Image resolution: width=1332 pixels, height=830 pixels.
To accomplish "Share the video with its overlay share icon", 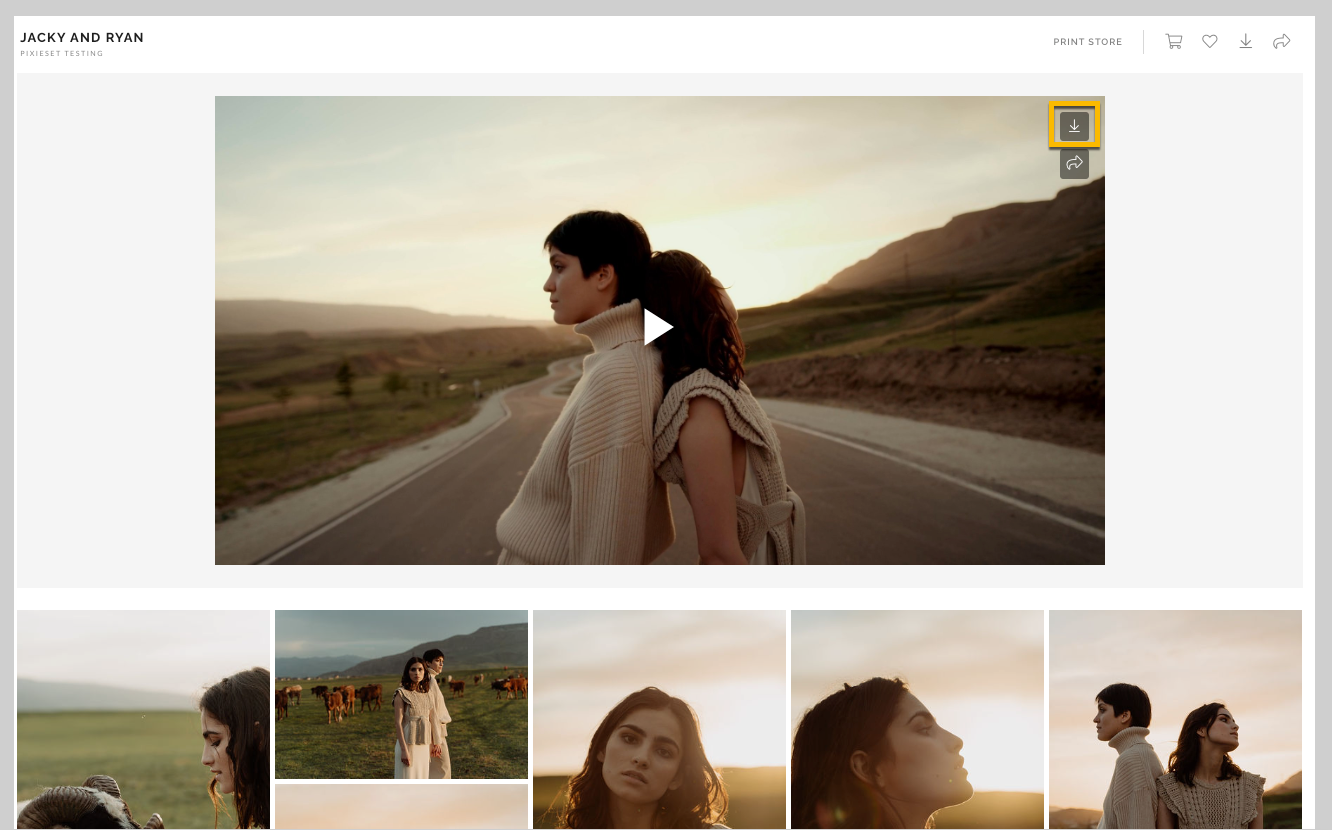I will pos(1075,163).
